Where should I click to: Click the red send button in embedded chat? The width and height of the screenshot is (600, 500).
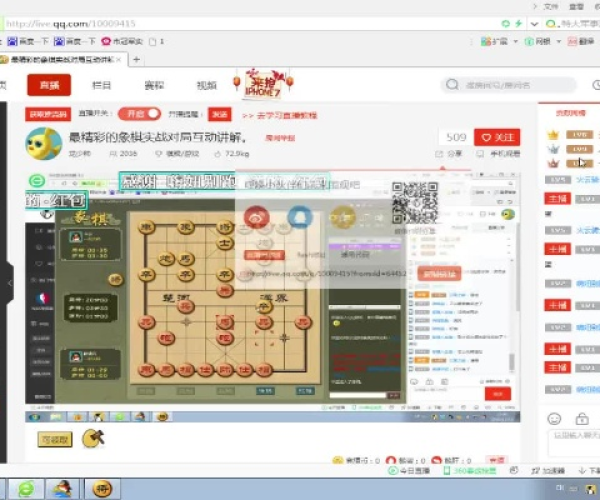[498, 394]
